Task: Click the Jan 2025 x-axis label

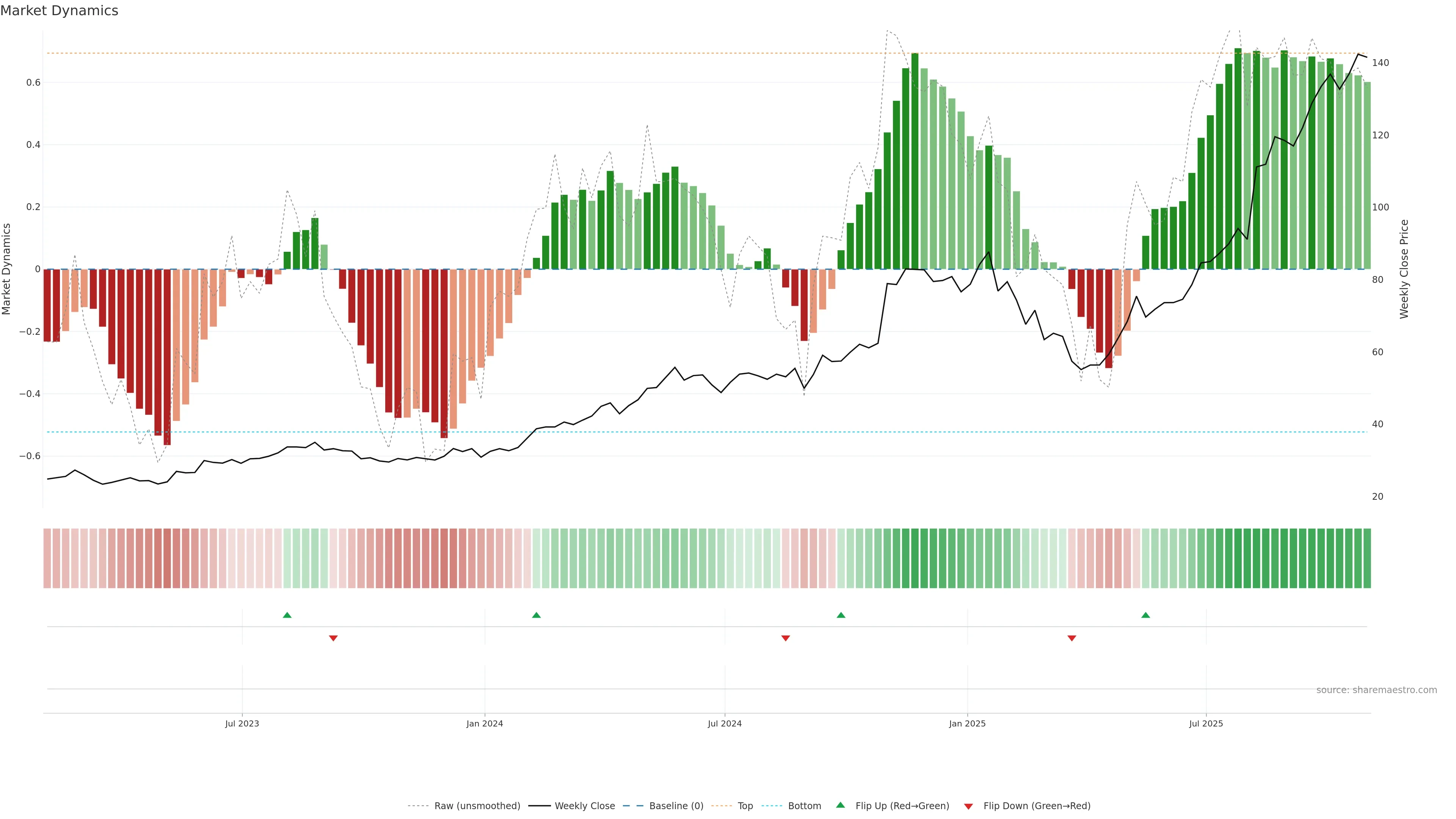Action: 967,723
